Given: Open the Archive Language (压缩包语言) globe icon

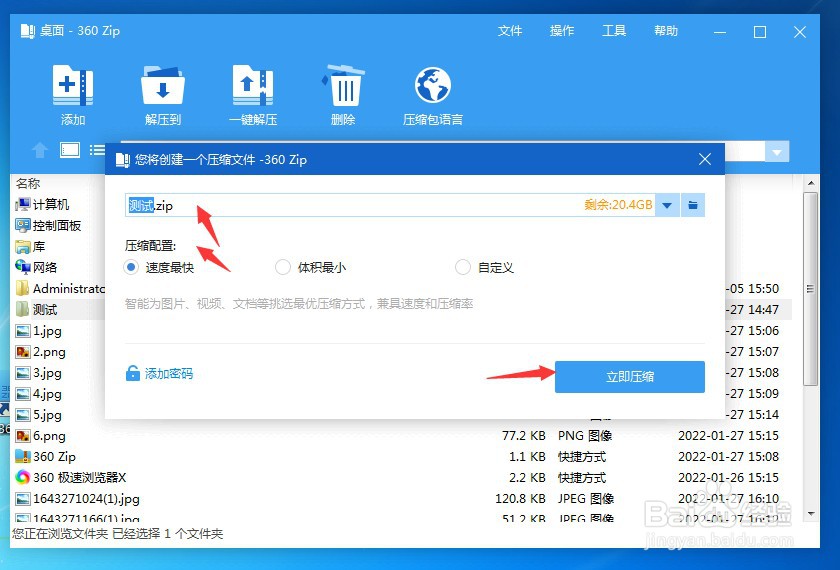Looking at the screenshot, I should (x=433, y=85).
